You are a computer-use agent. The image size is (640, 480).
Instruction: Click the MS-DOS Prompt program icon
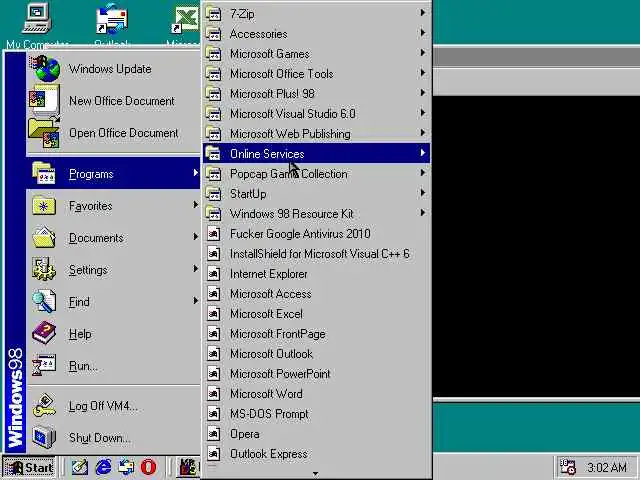[213, 413]
